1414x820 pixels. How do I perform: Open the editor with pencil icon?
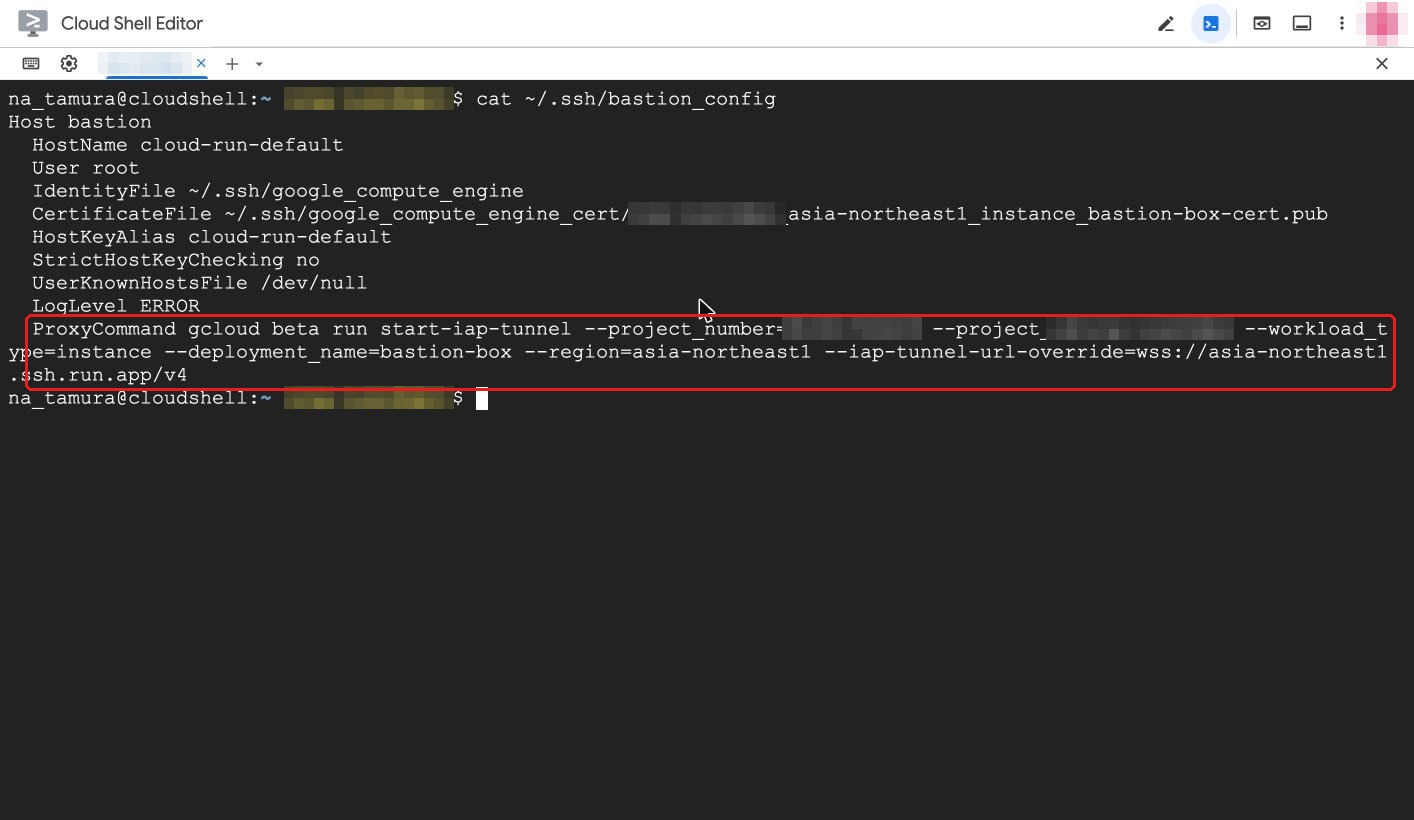[1165, 23]
